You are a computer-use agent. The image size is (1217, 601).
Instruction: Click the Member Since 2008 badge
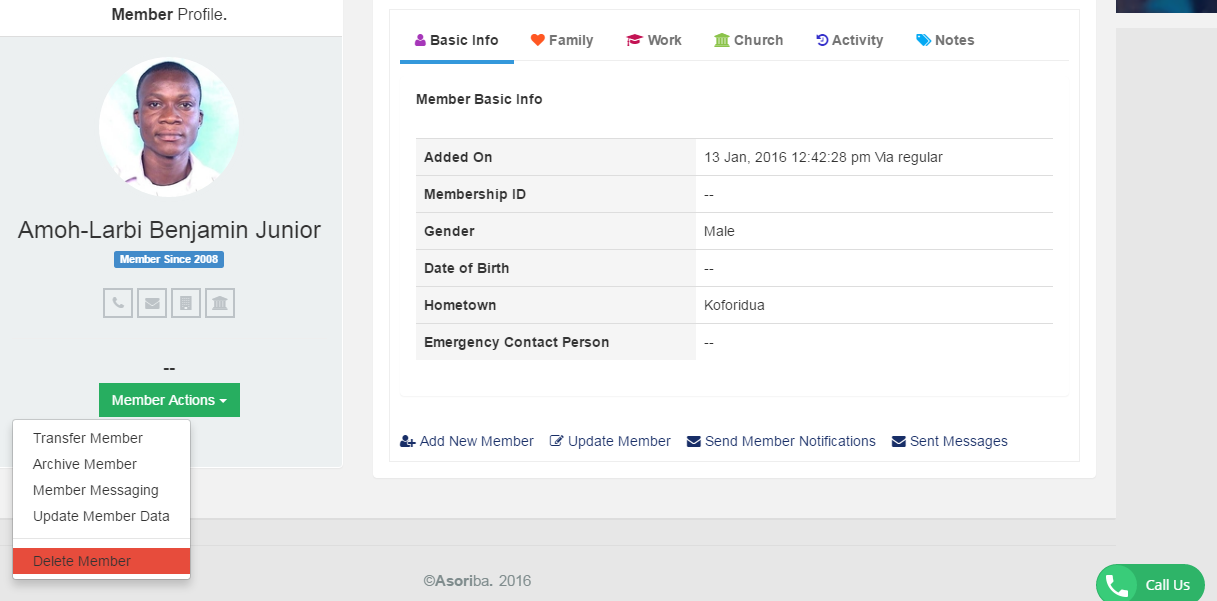(x=169, y=260)
